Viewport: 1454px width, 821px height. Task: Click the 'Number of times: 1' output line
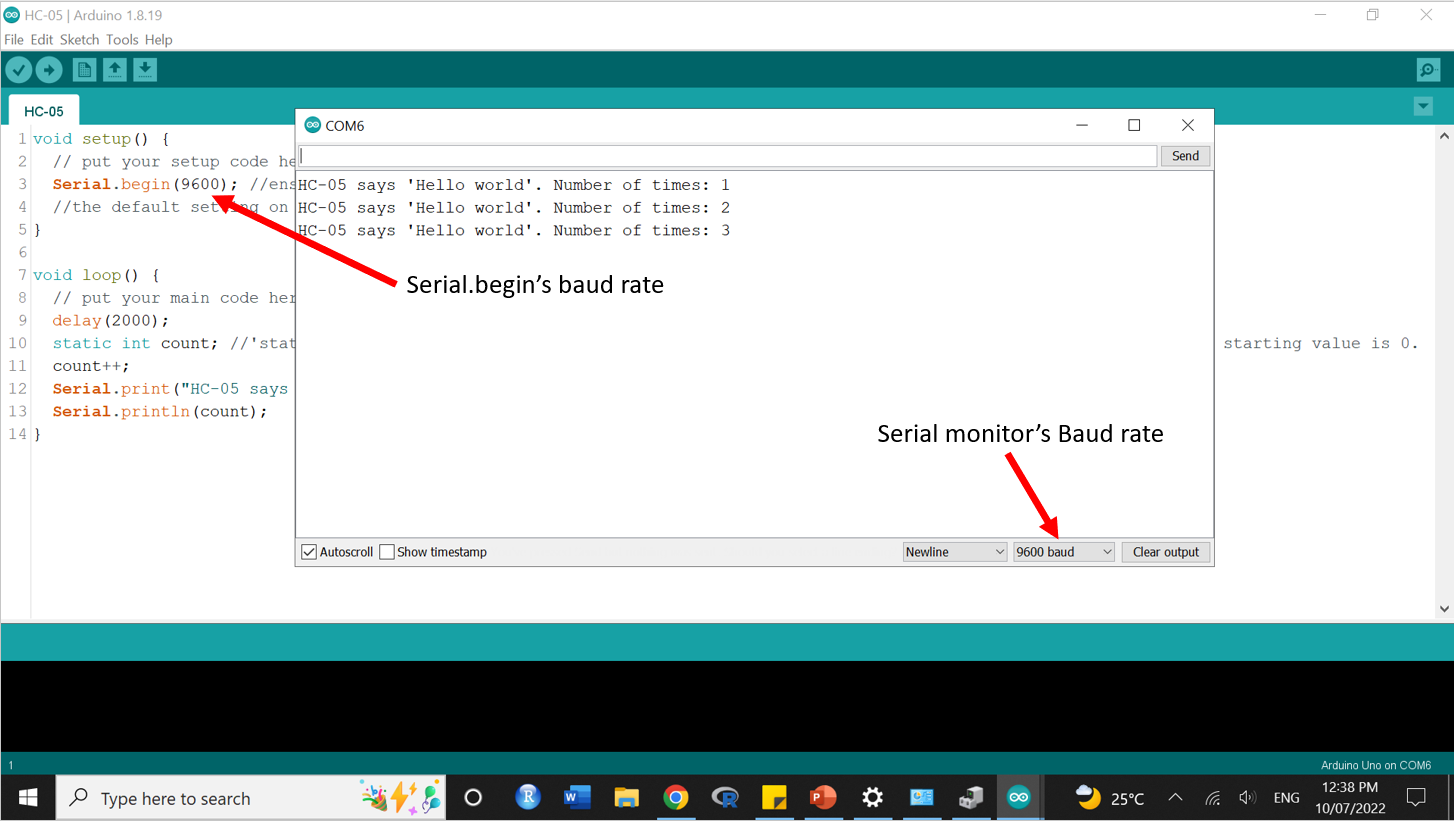tap(514, 185)
